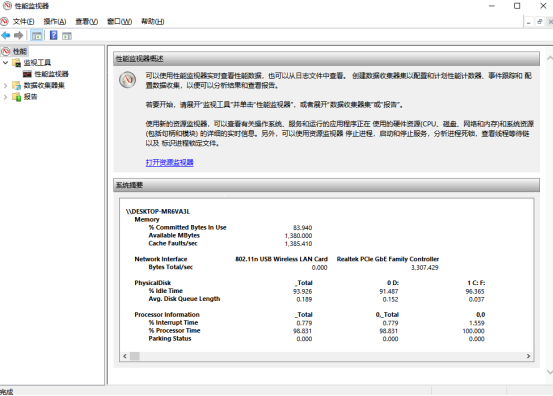This screenshot has width=553, height=396.
Task: Open the 查看(V) menu
Action: (x=86, y=22)
